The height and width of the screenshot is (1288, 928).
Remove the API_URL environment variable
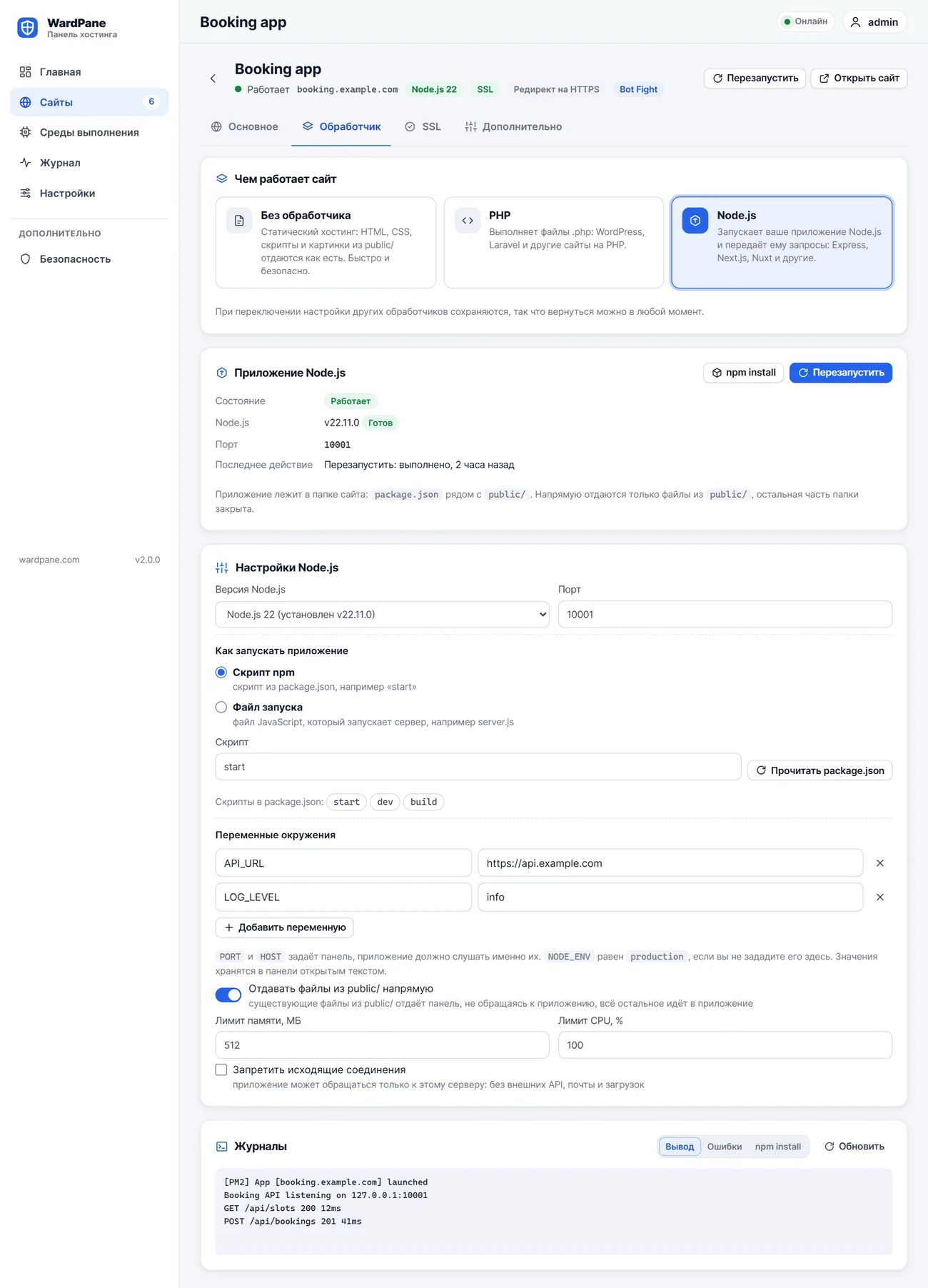click(880, 863)
